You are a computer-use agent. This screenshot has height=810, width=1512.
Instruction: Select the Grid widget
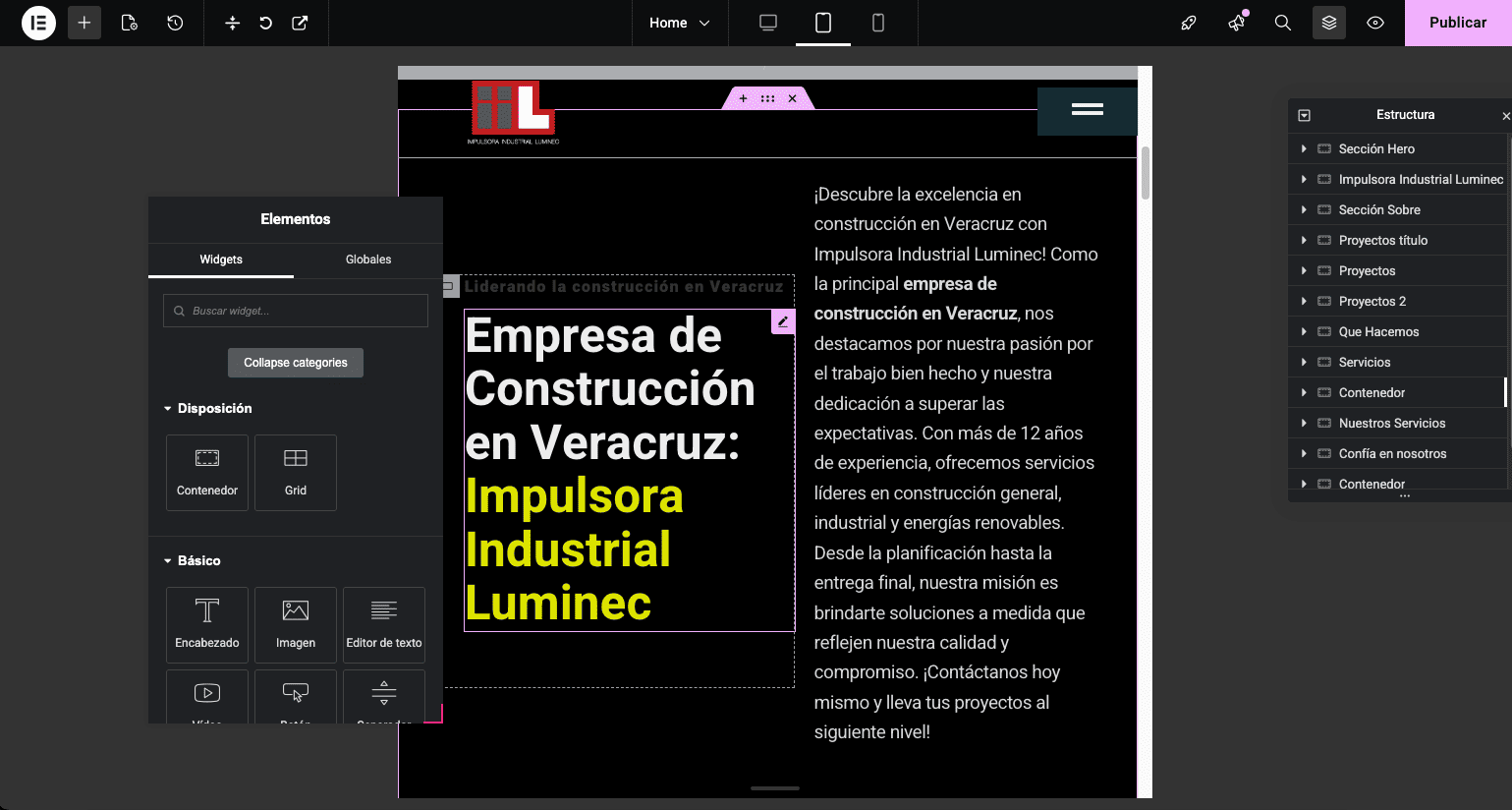point(296,473)
